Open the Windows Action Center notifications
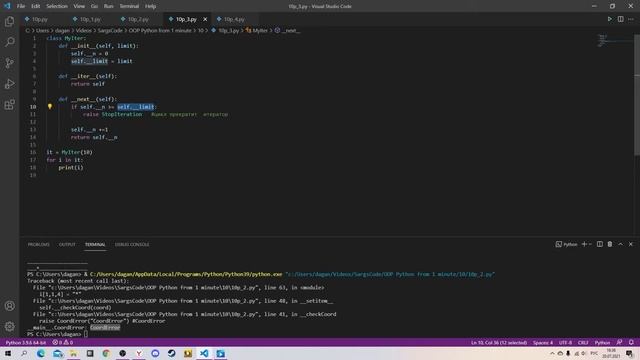The width and height of the screenshot is (640, 360). 629,353
